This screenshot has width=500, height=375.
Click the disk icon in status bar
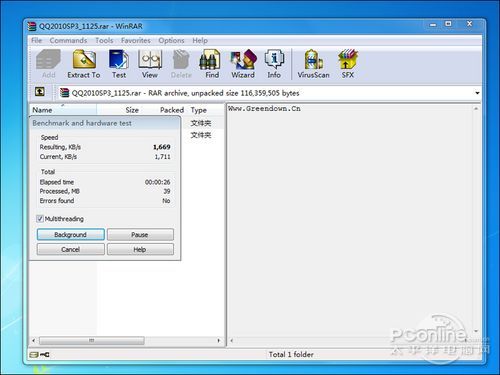34,355
